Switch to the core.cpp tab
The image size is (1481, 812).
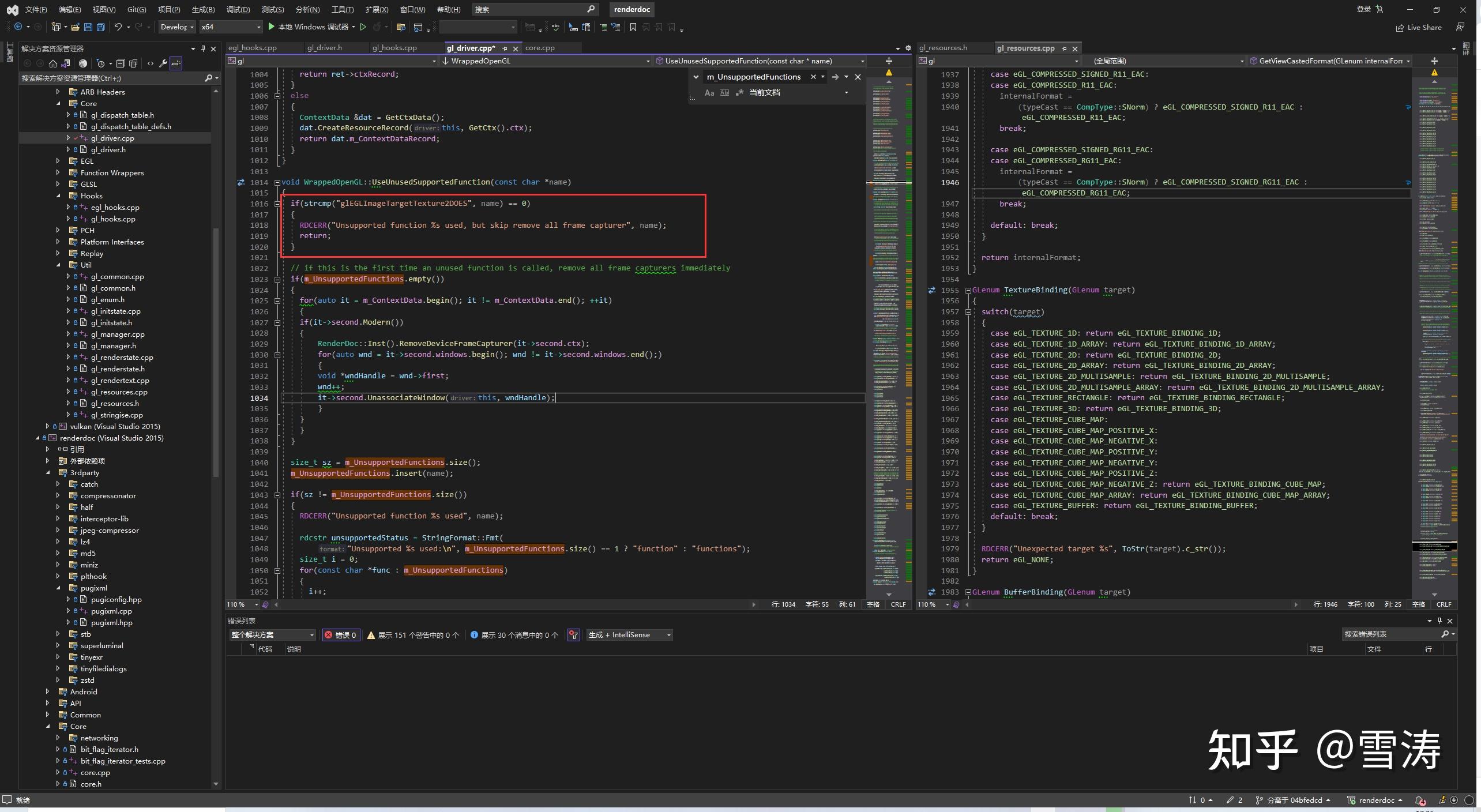pyautogui.click(x=540, y=48)
